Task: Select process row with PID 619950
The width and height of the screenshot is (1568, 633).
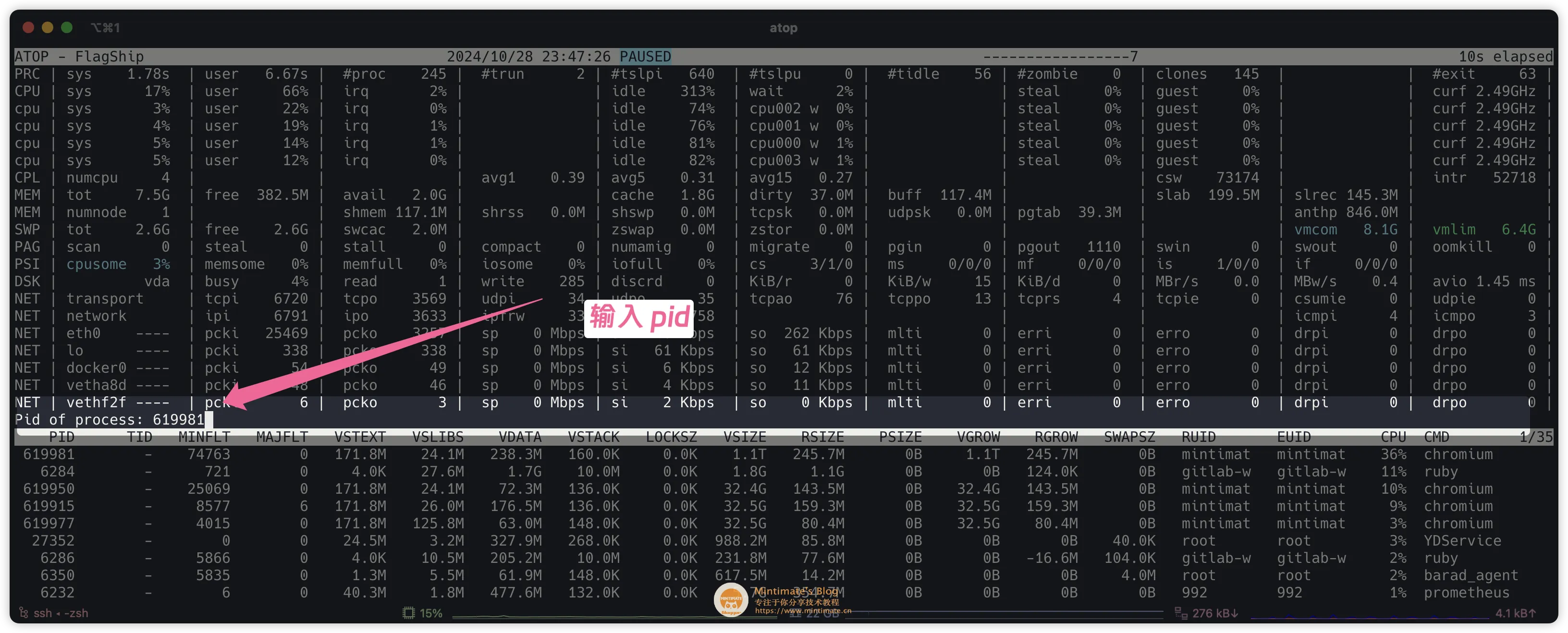Action: (x=784, y=489)
